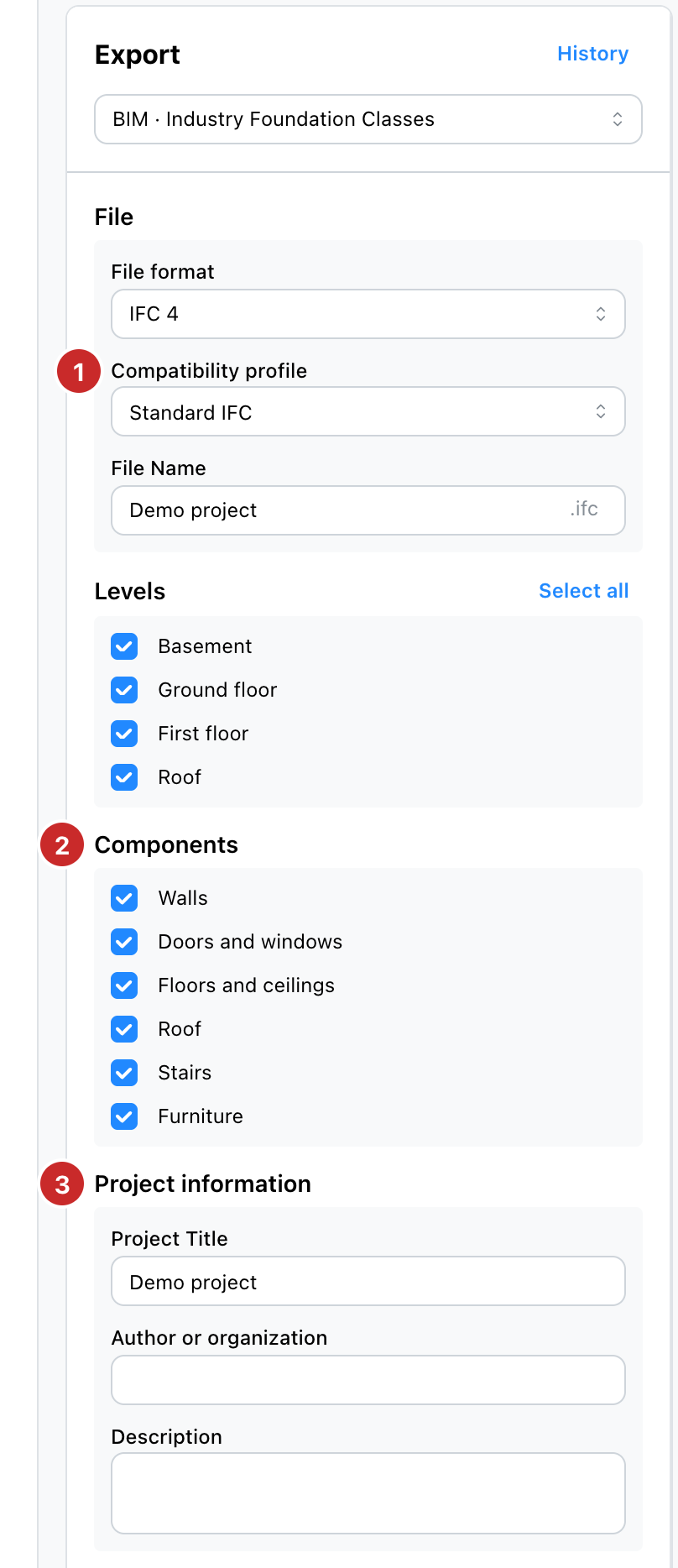Toggle the Stairs checkbox
The image size is (678, 1568).
(124, 1073)
